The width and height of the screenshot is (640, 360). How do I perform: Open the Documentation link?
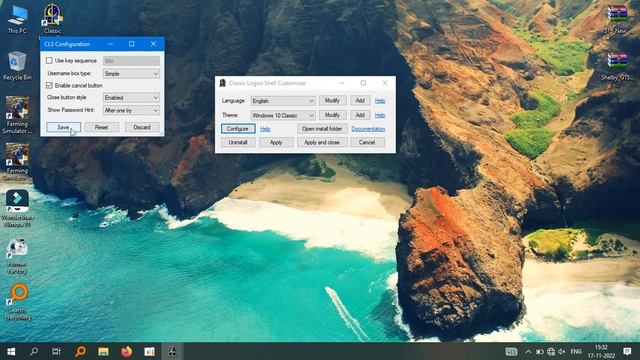(x=368, y=129)
